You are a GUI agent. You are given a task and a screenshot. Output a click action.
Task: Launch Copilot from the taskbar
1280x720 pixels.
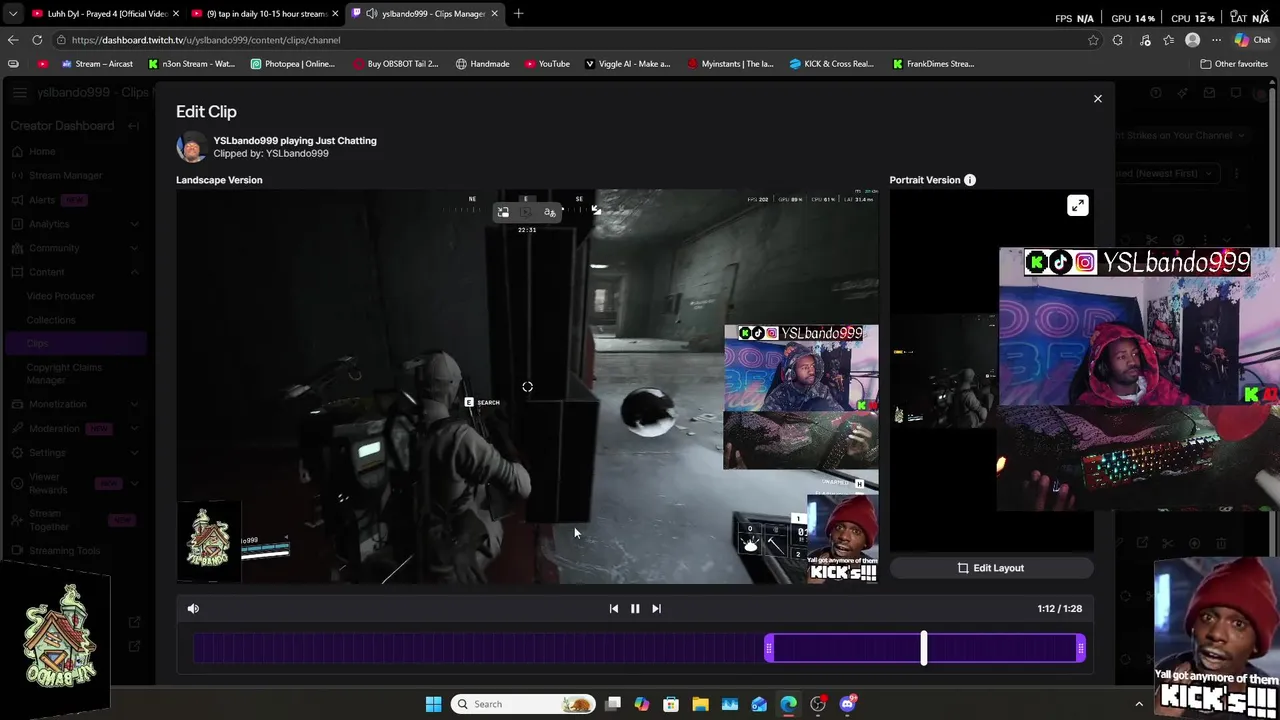coord(642,704)
